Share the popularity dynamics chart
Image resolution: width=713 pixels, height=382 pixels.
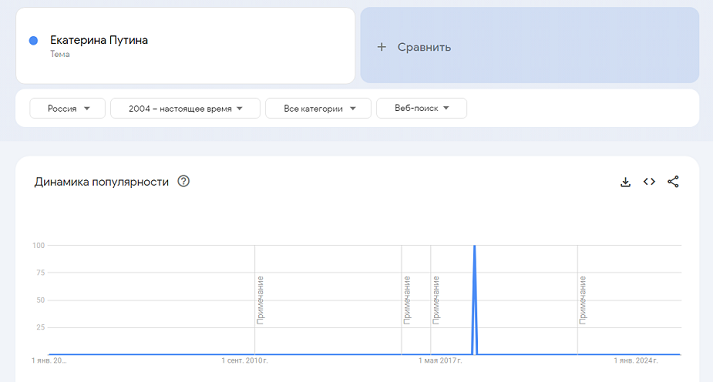pyautogui.click(x=673, y=181)
